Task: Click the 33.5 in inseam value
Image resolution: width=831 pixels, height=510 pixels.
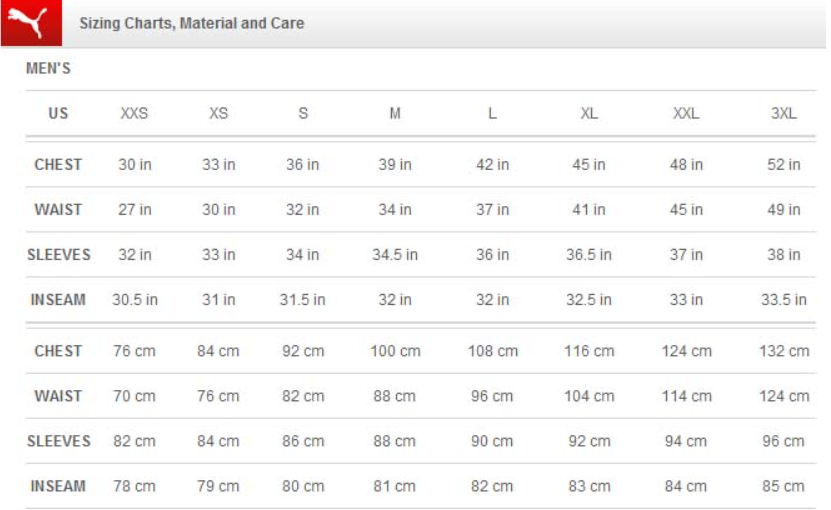Action: pyautogui.click(x=784, y=300)
